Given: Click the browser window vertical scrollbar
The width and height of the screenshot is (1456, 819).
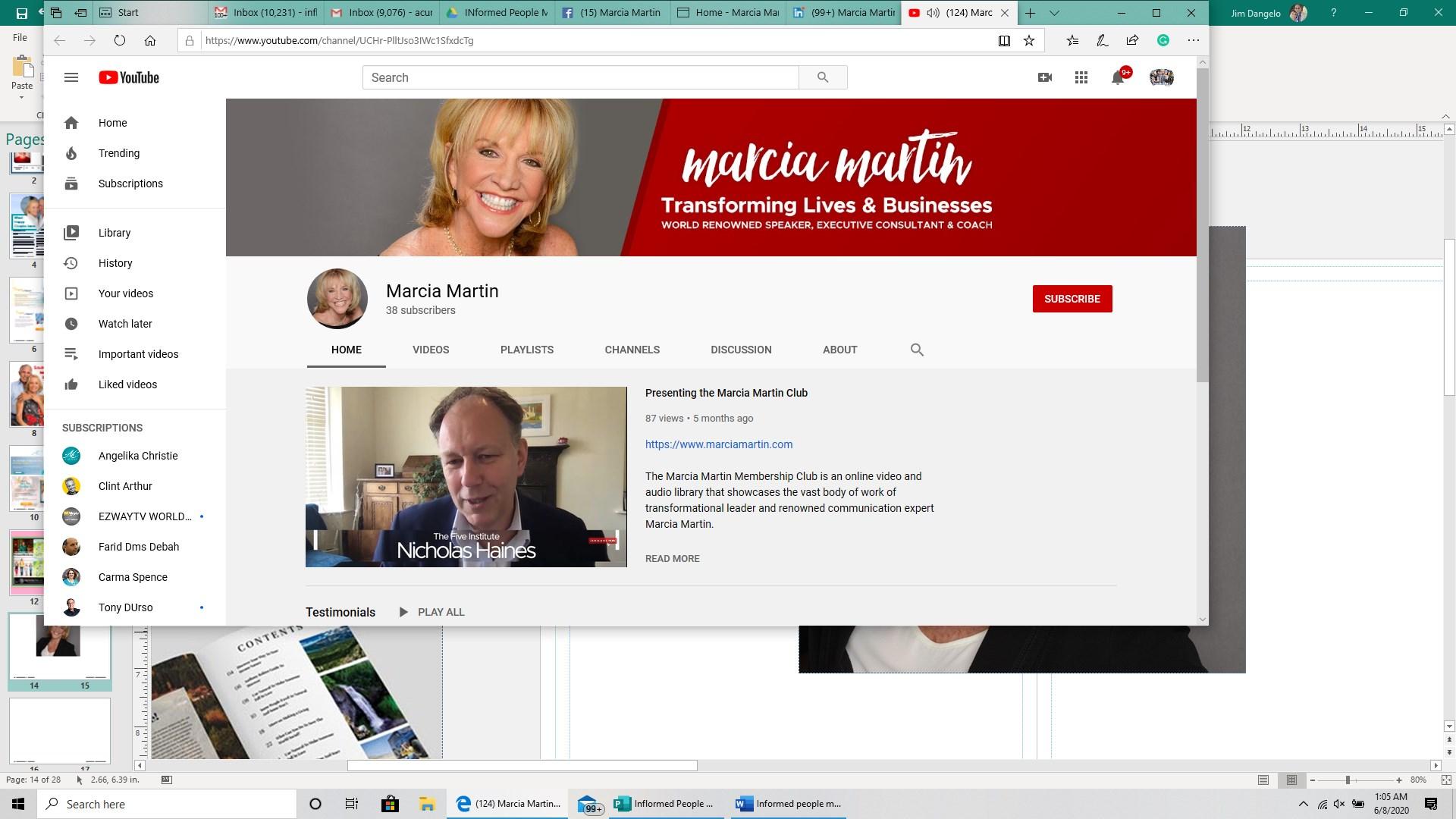Looking at the screenshot, I should click(x=1203, y=225).
